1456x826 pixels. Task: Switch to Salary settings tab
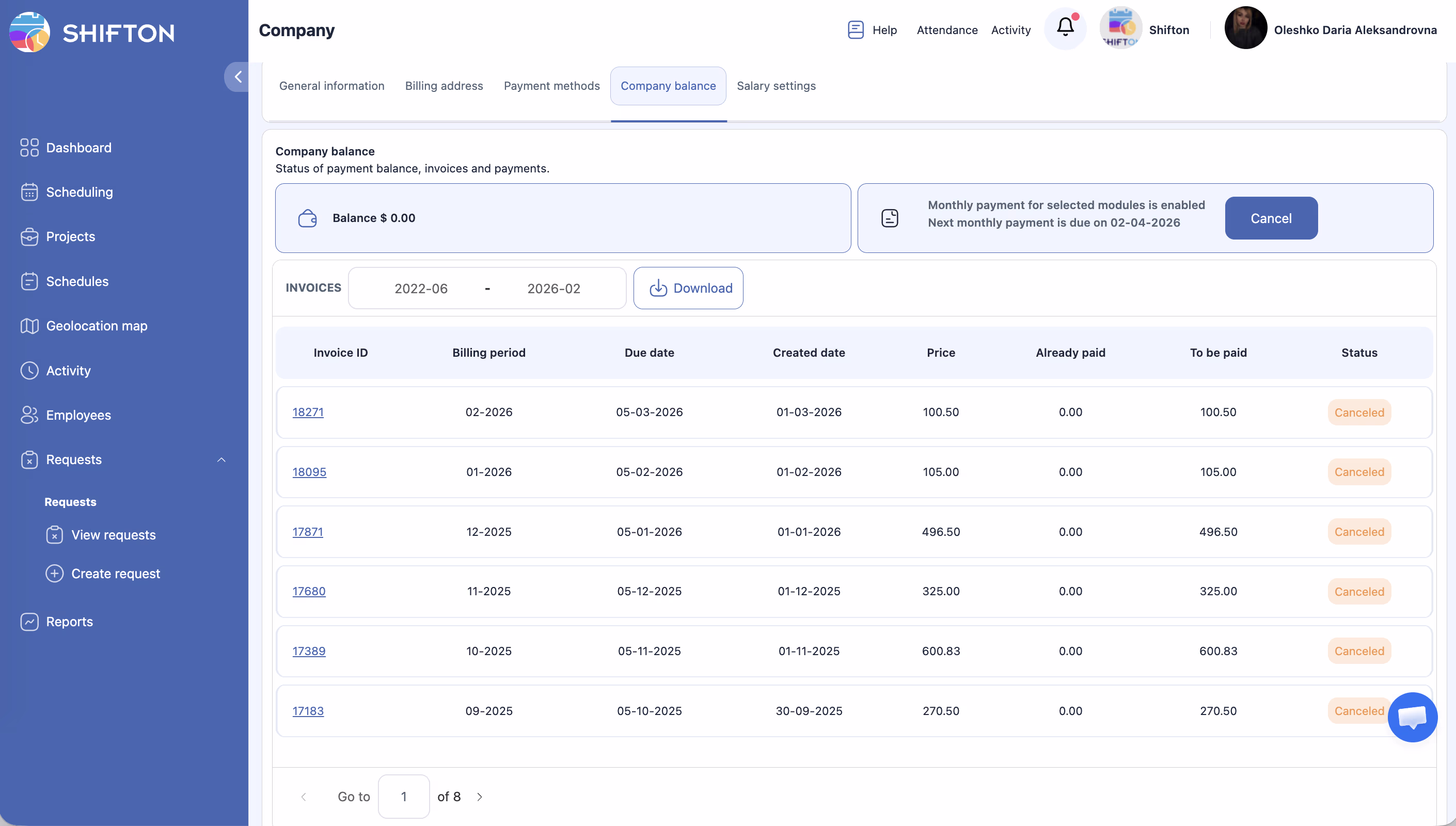click(x=776, y=86)
